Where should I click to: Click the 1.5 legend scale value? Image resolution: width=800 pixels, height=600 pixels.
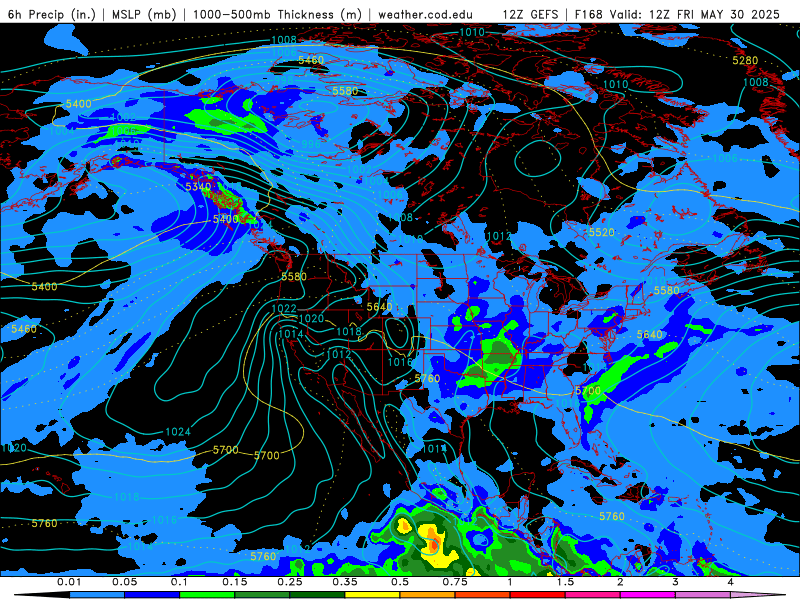[565, 582]
